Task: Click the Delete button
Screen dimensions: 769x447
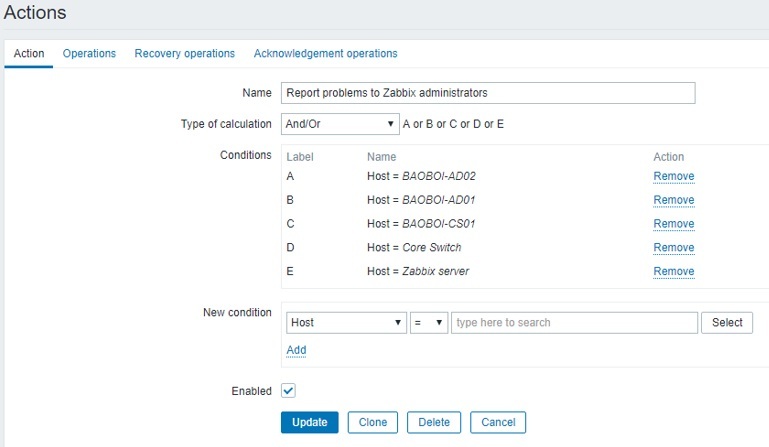Action: [434, 422]
